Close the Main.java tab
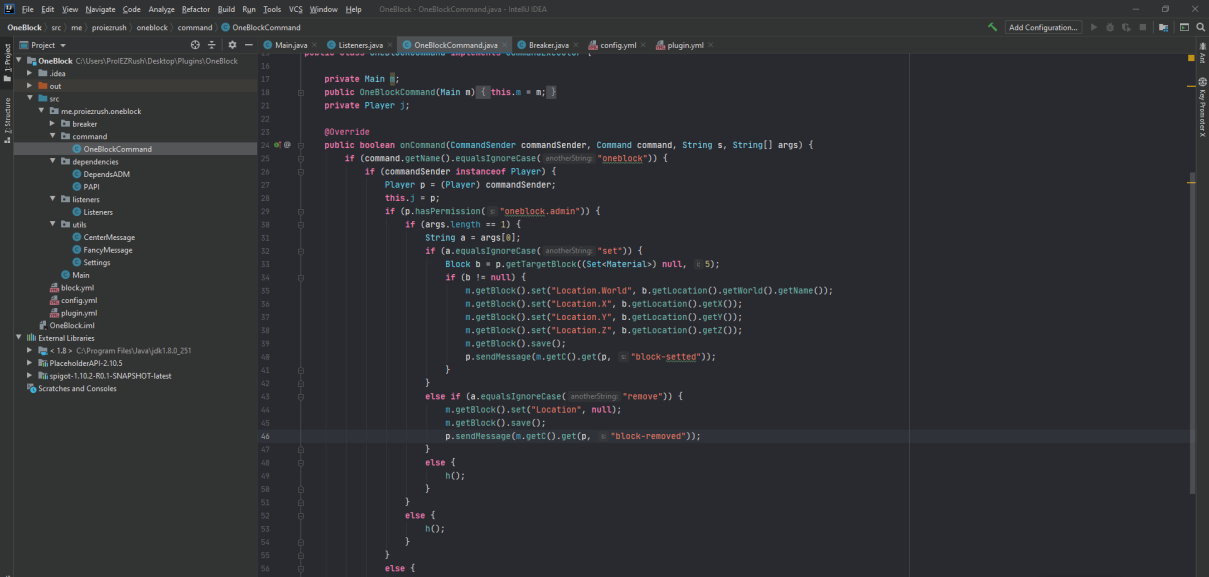 pos(314,45)
